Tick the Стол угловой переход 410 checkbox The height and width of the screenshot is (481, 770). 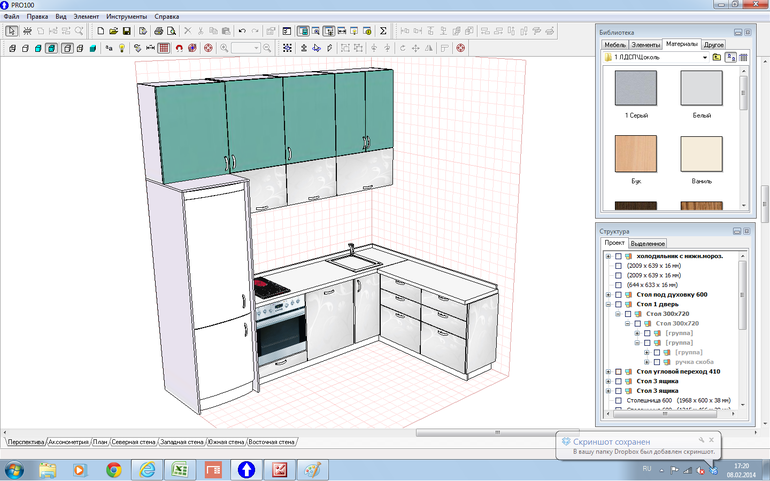618,371
